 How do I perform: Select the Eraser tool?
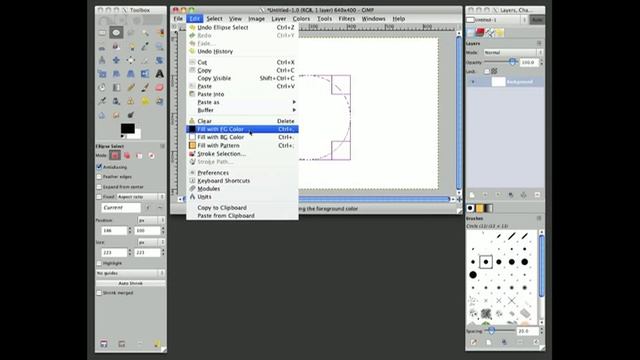coord(159,87)
